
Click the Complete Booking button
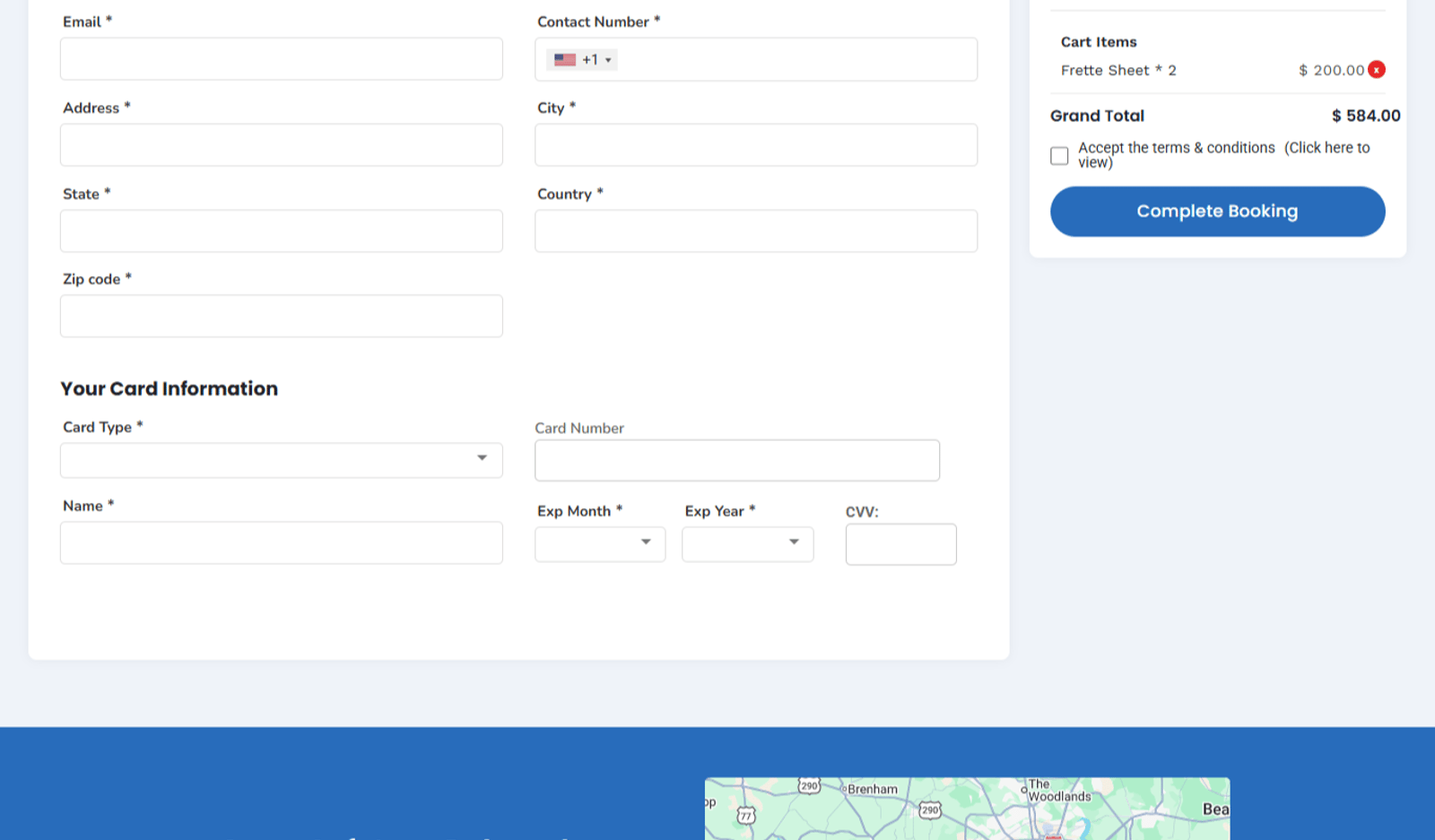1217,212
